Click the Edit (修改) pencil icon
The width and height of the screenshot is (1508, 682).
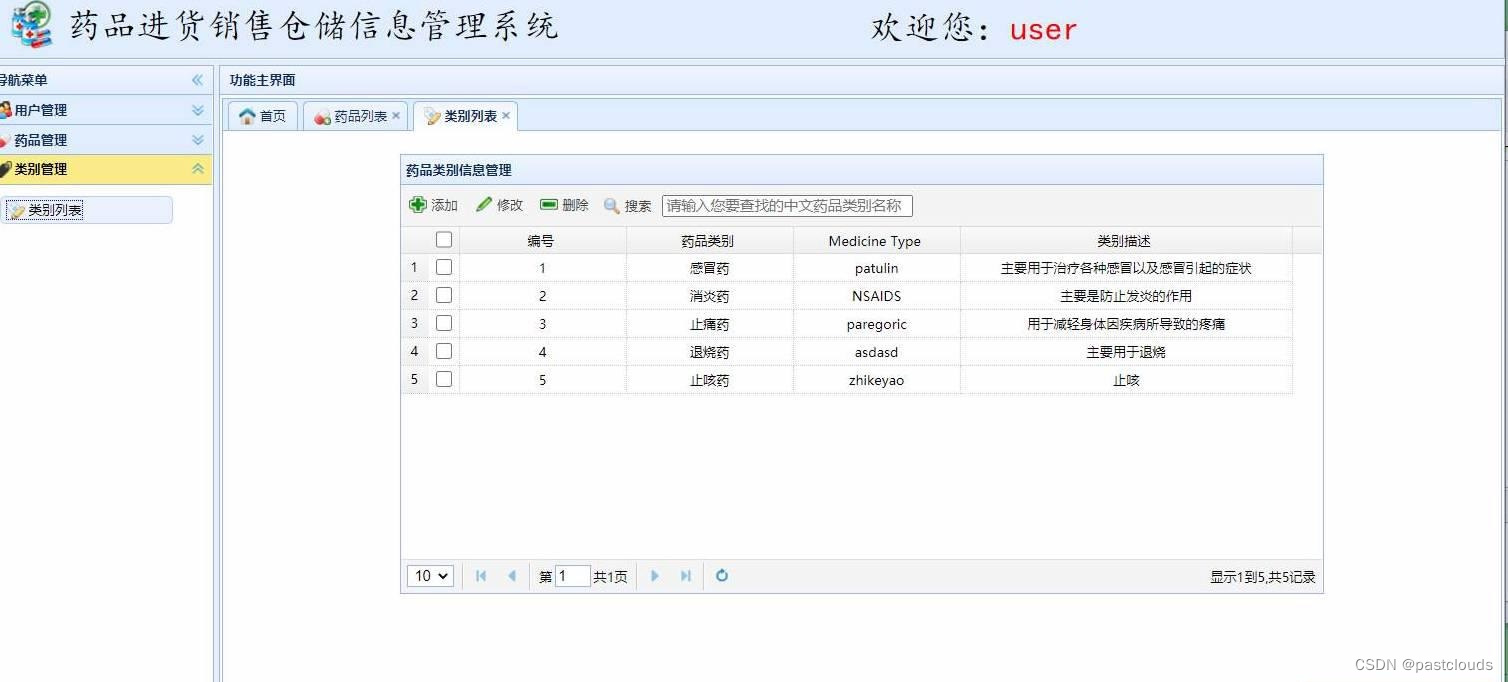point(484,204)
